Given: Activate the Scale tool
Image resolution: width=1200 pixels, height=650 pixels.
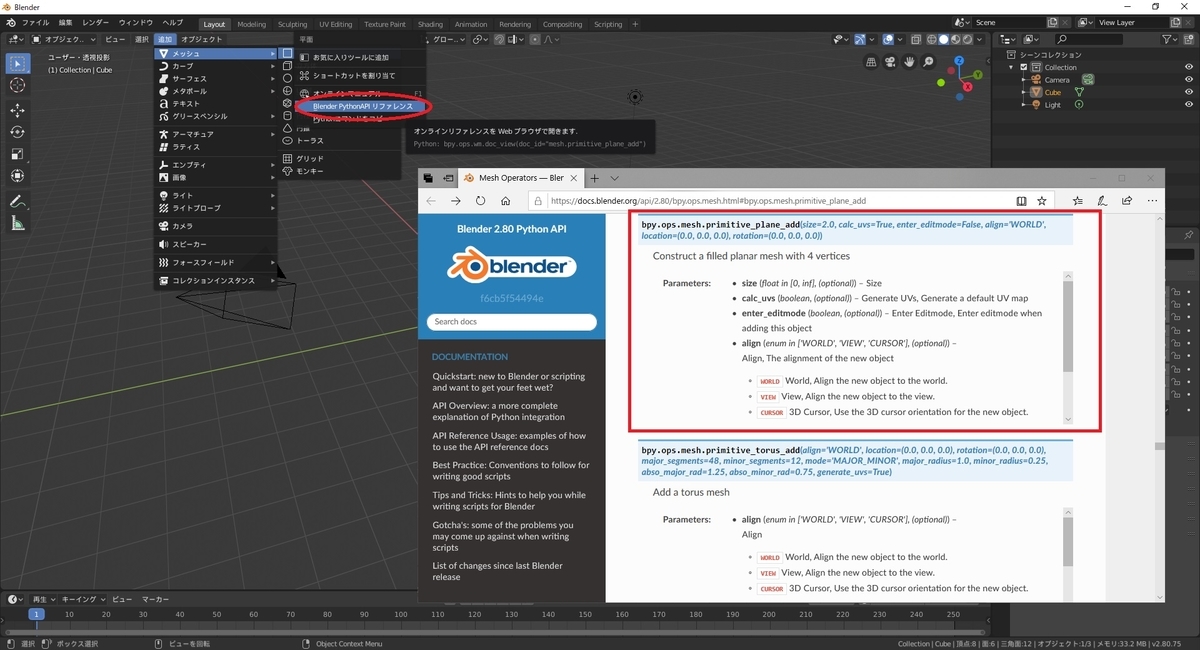Looking at the screenshot, I should coord(18,154).
